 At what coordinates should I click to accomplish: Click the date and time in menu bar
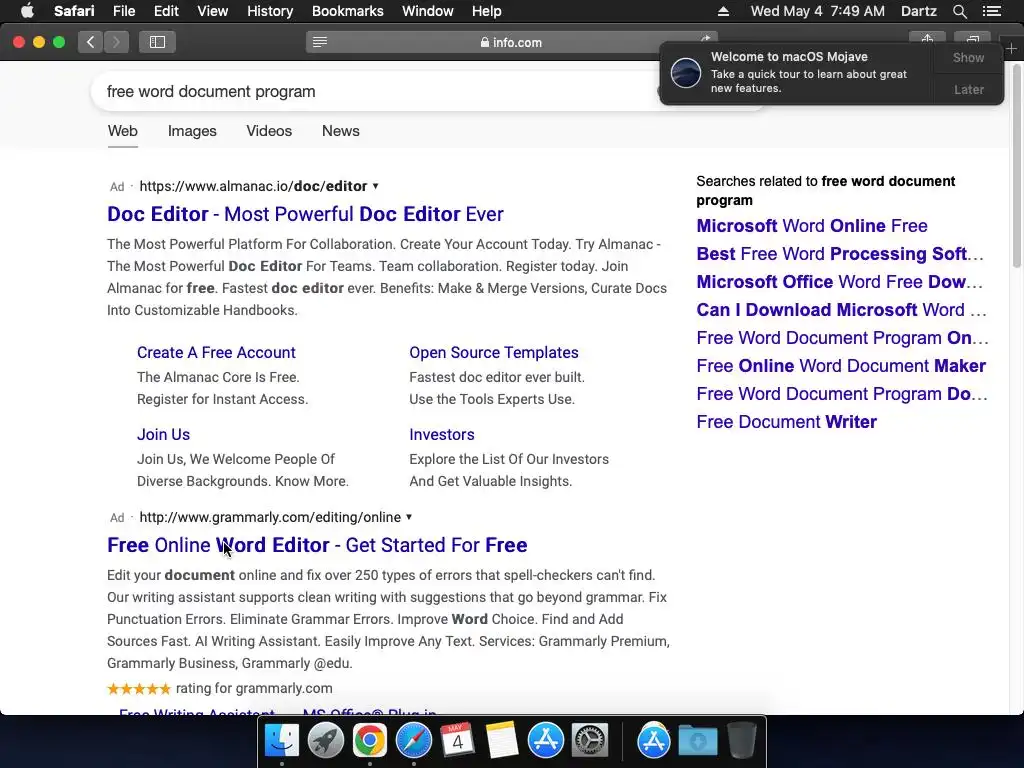coord(818,11)
